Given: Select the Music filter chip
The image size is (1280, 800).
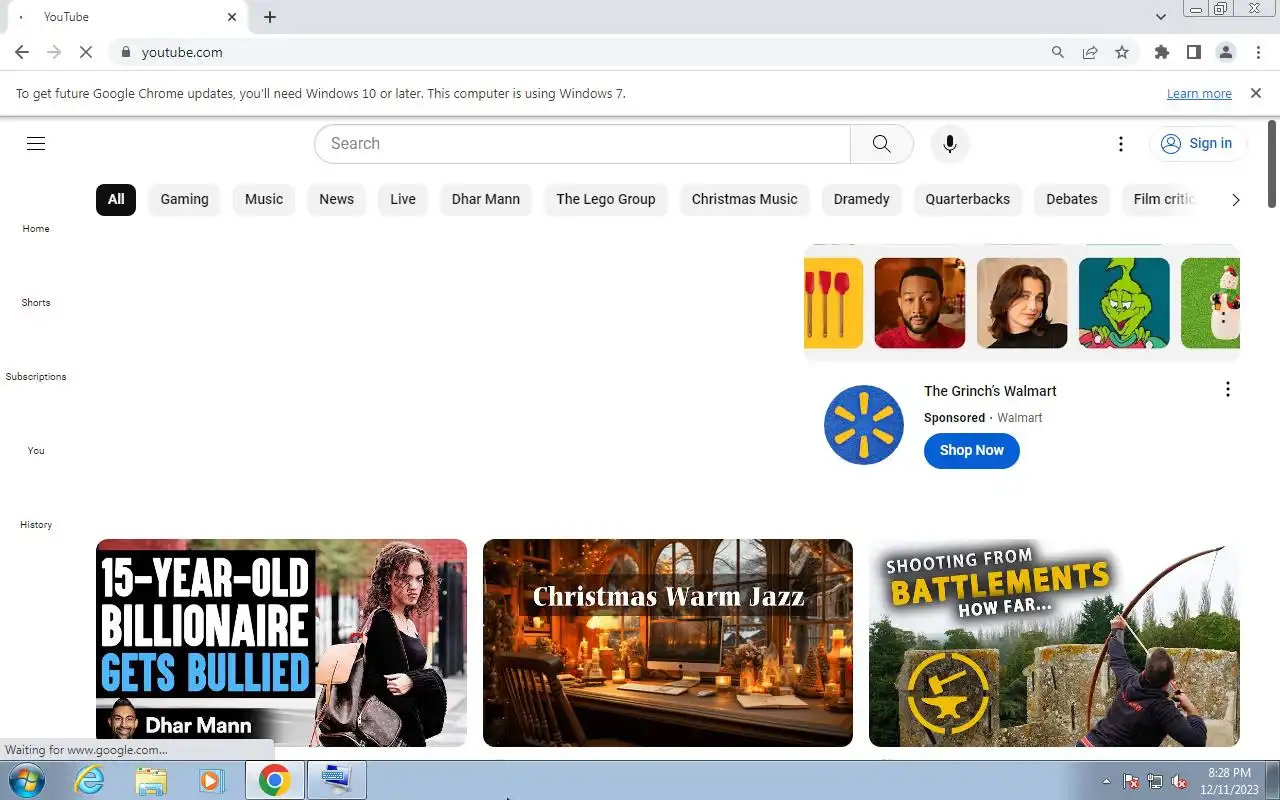Looking at the screenshot, I should [x=264, y=199].
